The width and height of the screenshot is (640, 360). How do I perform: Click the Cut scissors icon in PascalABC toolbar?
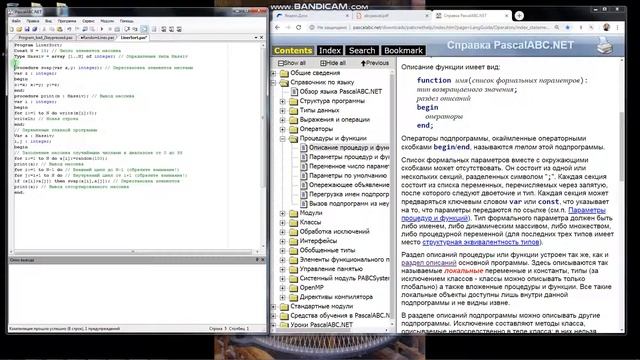click(x=44, y=29)
